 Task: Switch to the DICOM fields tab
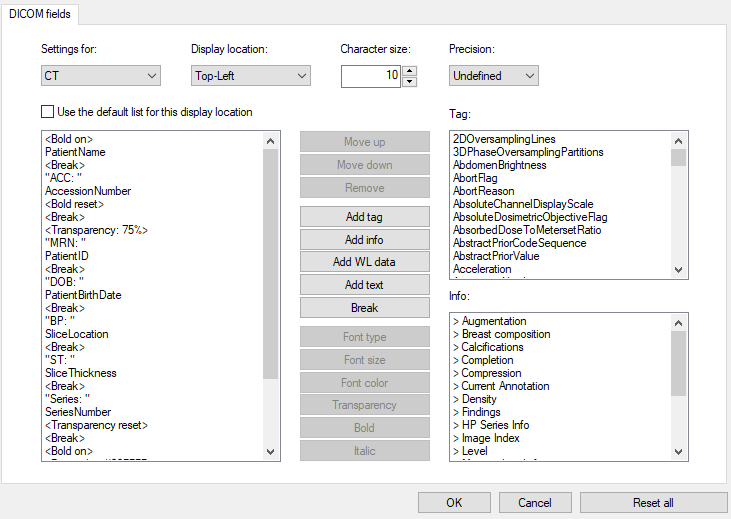(x=40, y=12)
